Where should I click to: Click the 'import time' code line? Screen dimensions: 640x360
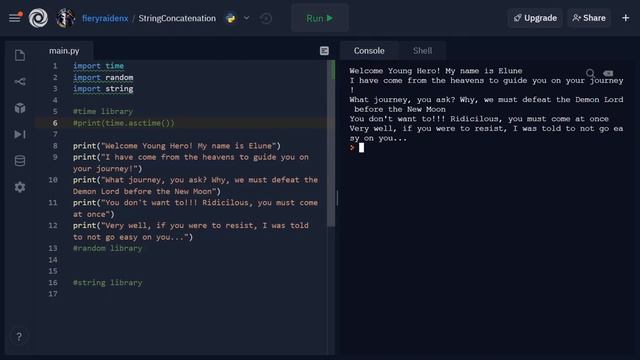pos(98,66)
